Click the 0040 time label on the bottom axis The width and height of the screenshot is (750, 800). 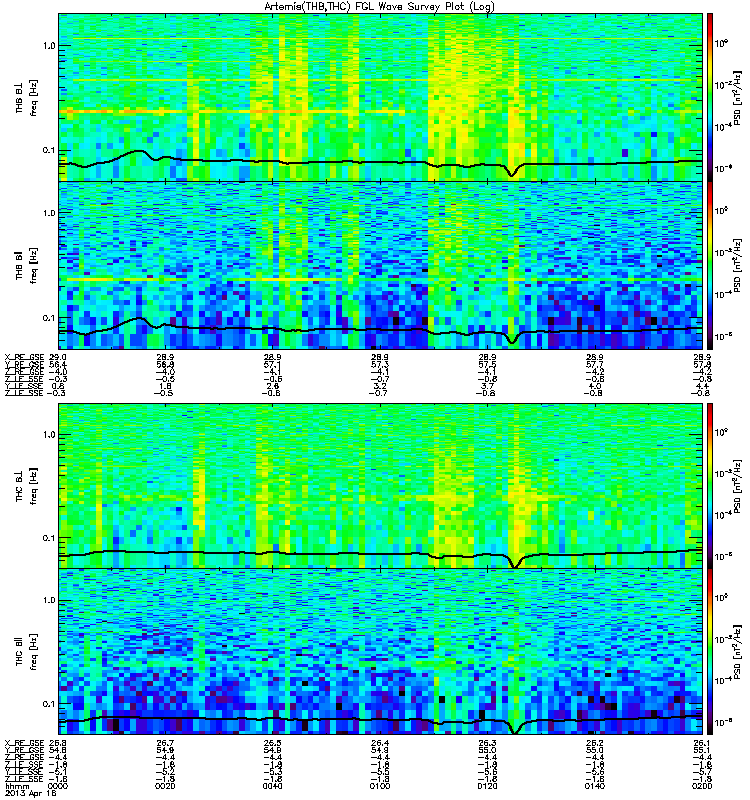tap(272, 786)
